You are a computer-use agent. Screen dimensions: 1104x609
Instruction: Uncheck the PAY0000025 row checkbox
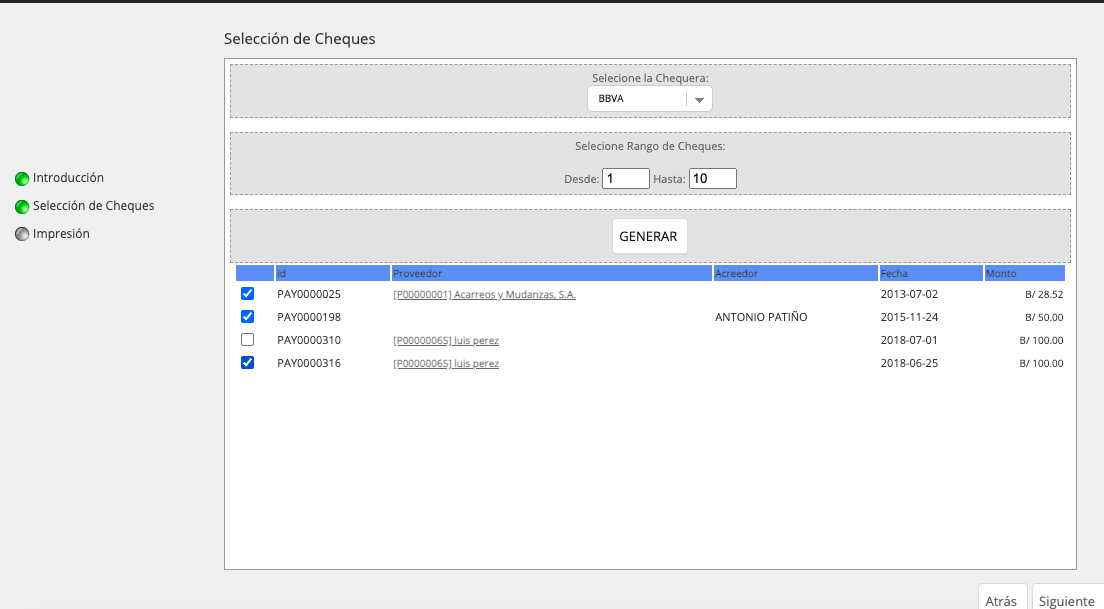(247, 294)
